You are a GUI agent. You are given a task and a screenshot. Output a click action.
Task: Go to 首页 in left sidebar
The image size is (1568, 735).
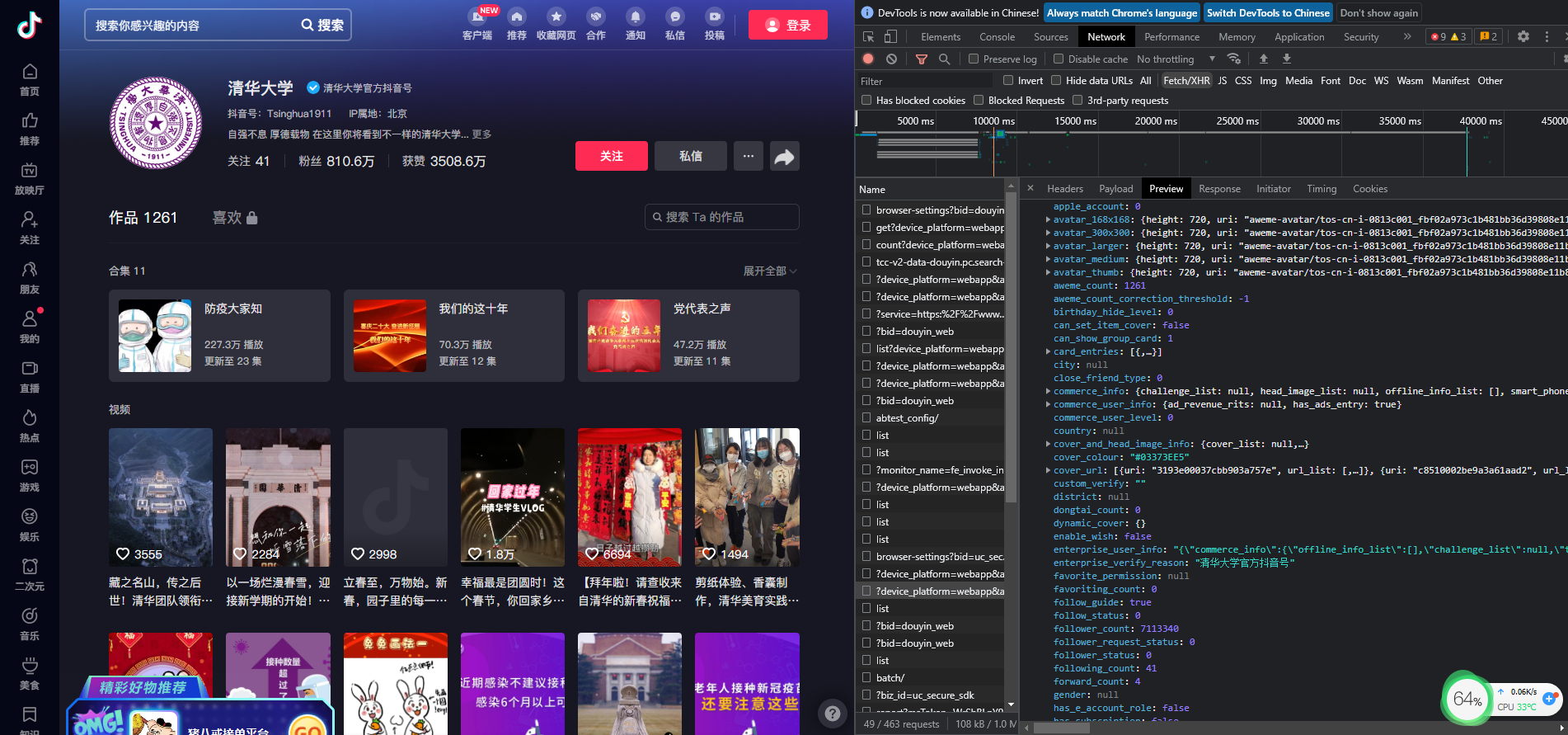pyautogui.click(x=30, y=80)
